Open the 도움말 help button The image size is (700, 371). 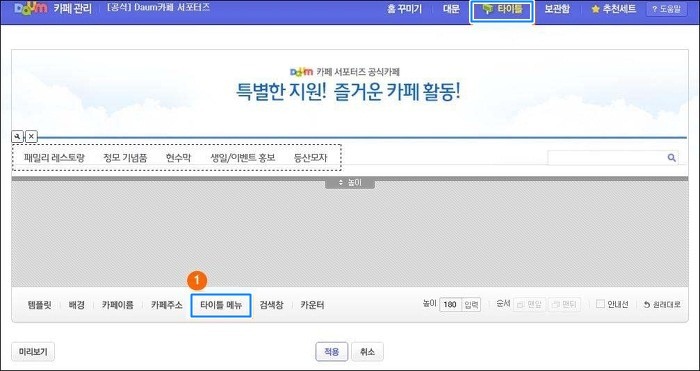(667, 9)
